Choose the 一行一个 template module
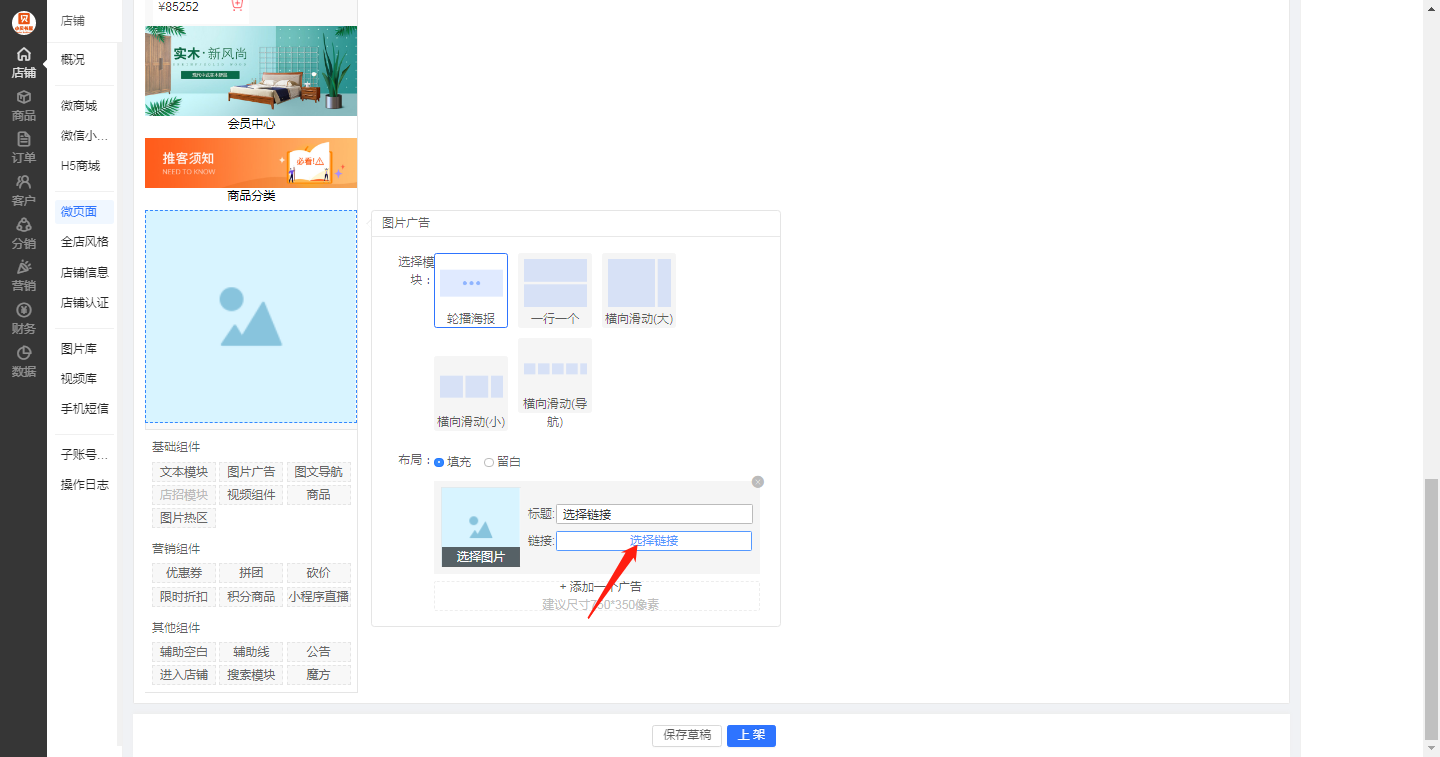 555,290
